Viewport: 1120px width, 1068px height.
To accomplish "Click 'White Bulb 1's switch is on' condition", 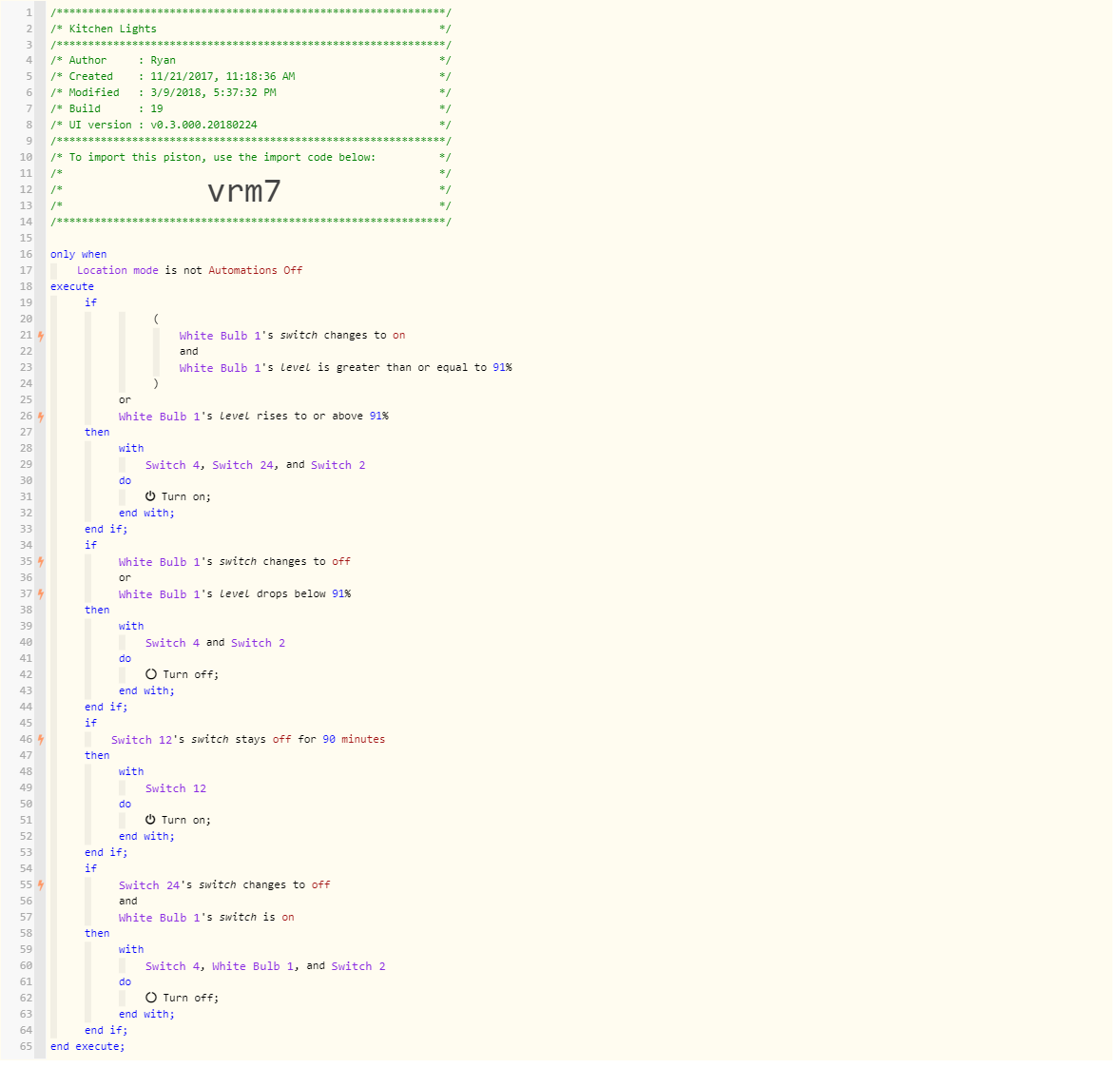I will [x=206, y=918].
